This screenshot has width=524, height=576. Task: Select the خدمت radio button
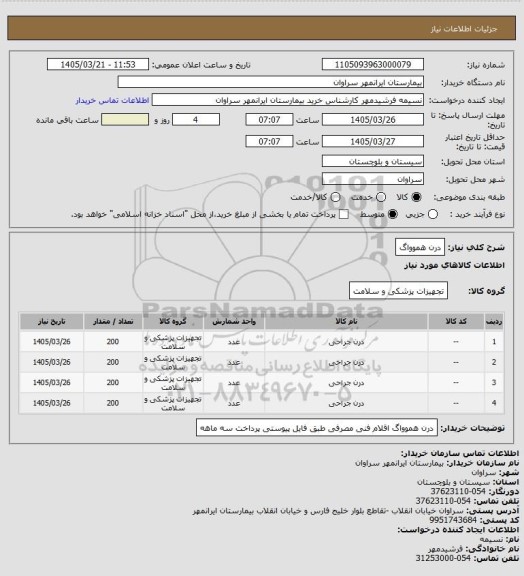click(381, 197)
